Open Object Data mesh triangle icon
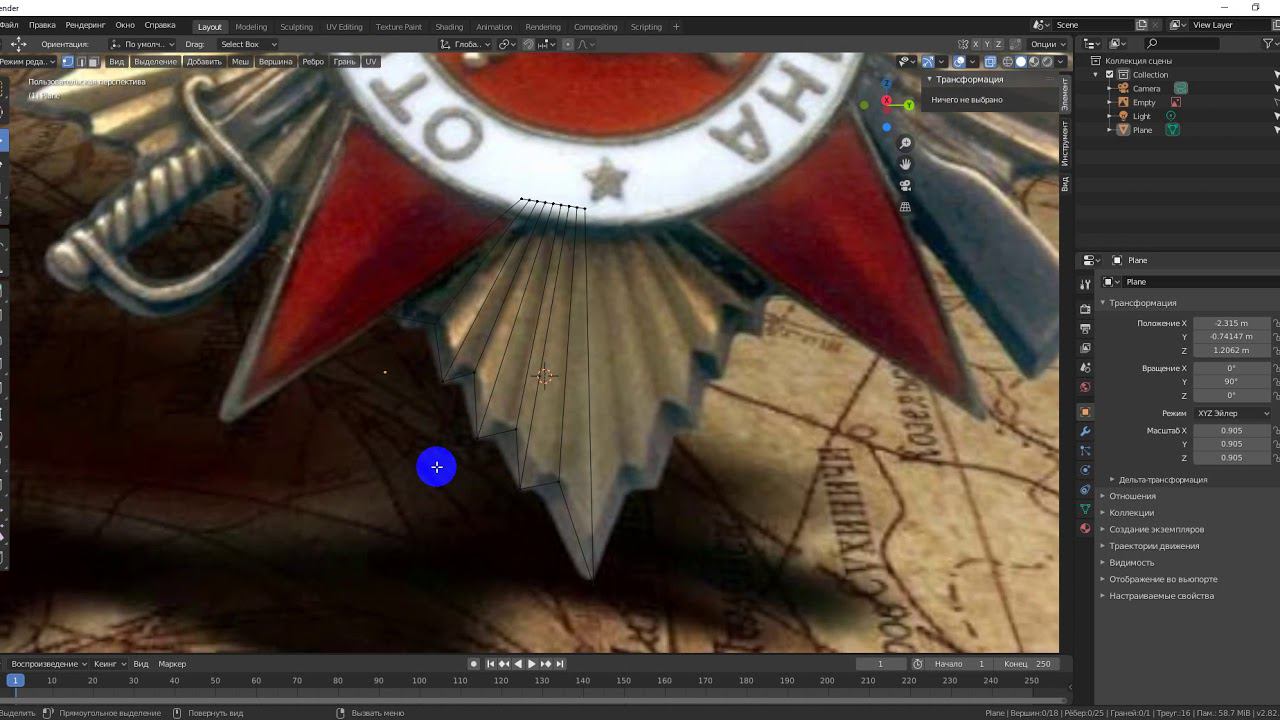 point(1085,509)
